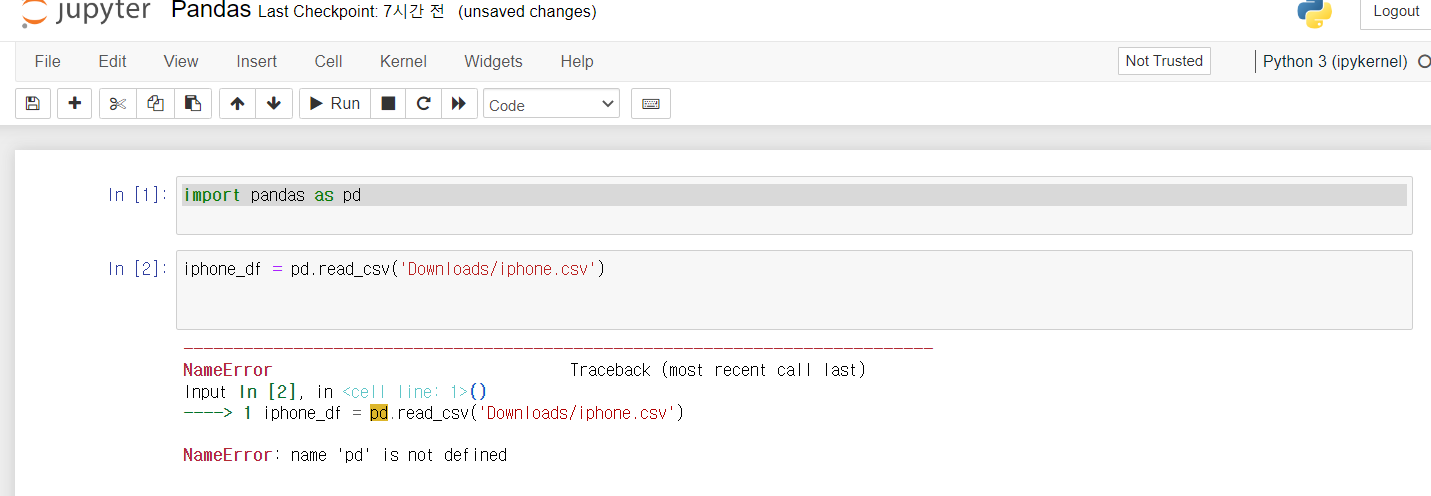The width and height of the screenshot is (1431, 496).
Task: Click into the import pandas code cell
Action: tap(795, 196)
